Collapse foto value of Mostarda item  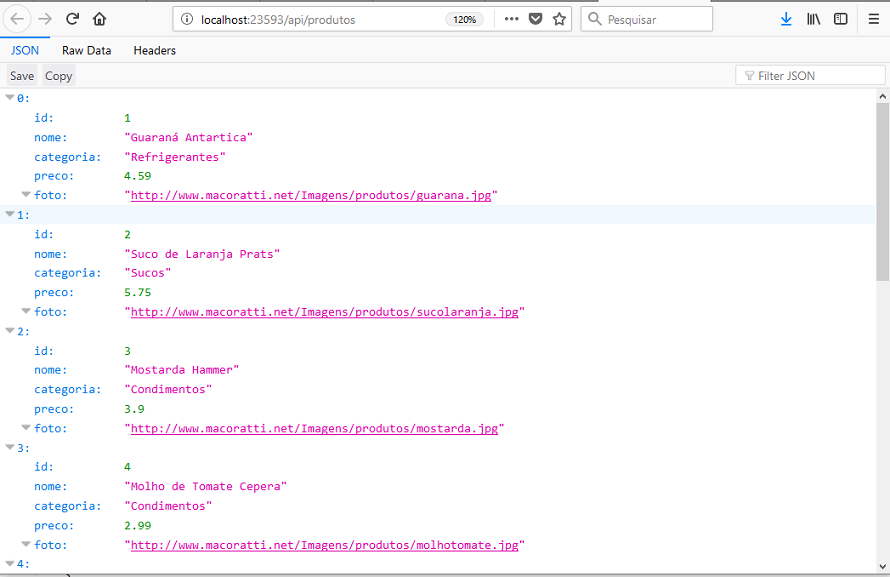point(26,428)
